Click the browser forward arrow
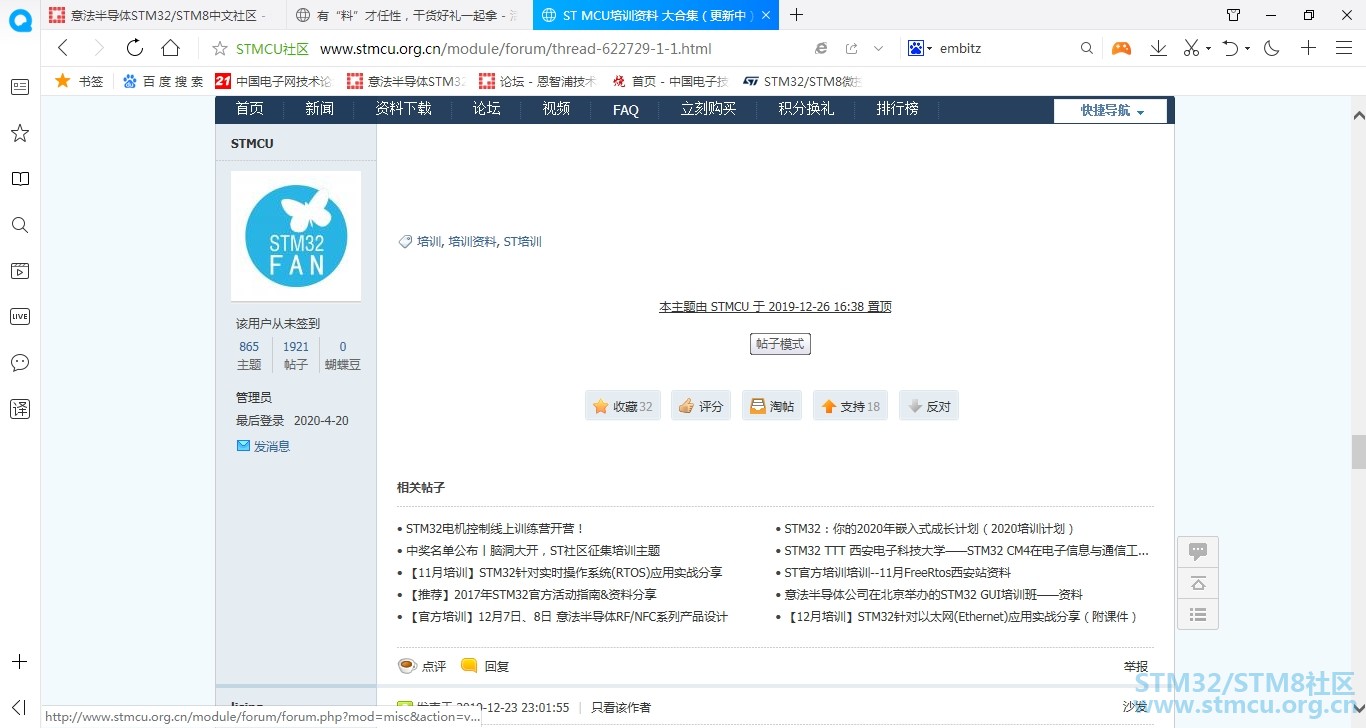Screen dimensions: 1366x728 [x=98, y=48]
